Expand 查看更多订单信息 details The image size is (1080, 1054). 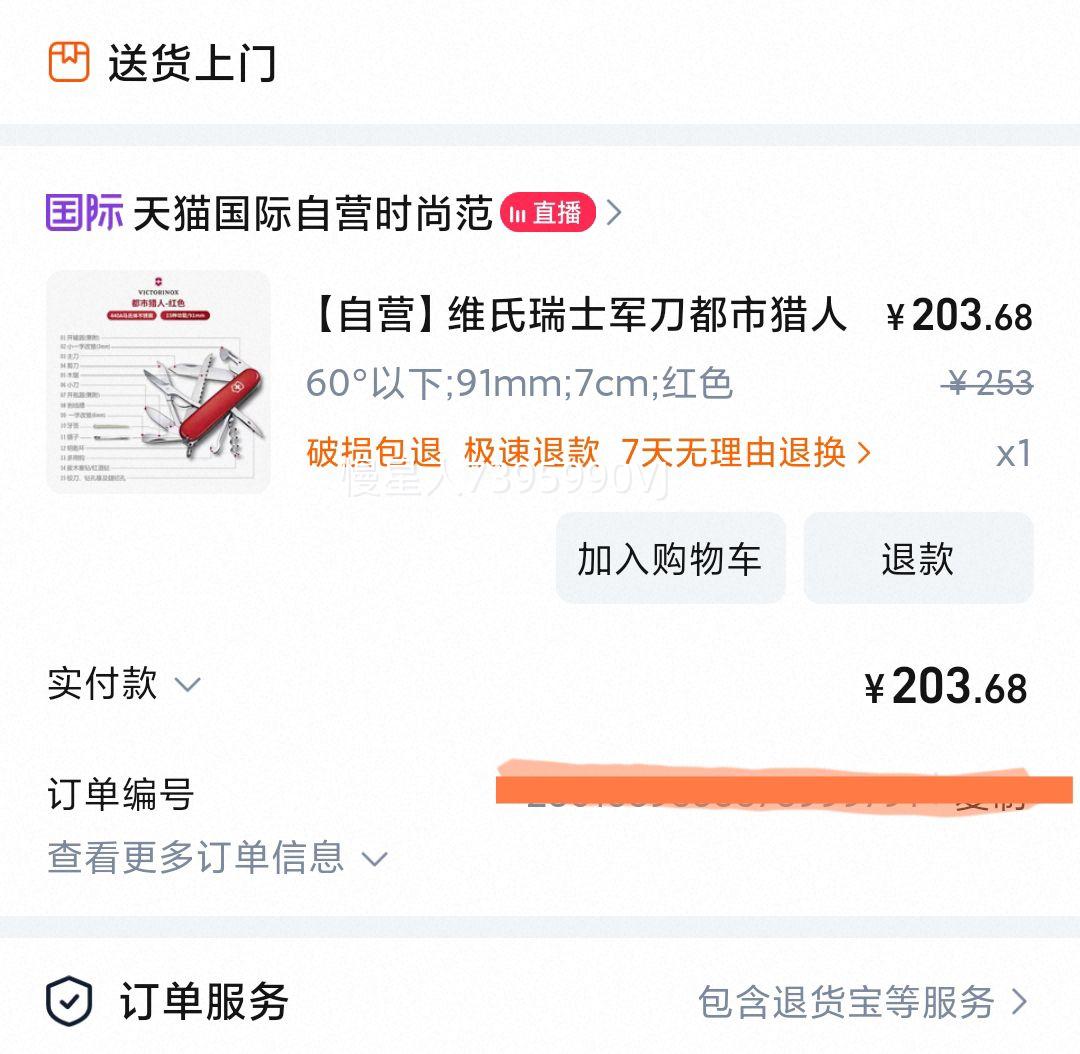(218, 858)
